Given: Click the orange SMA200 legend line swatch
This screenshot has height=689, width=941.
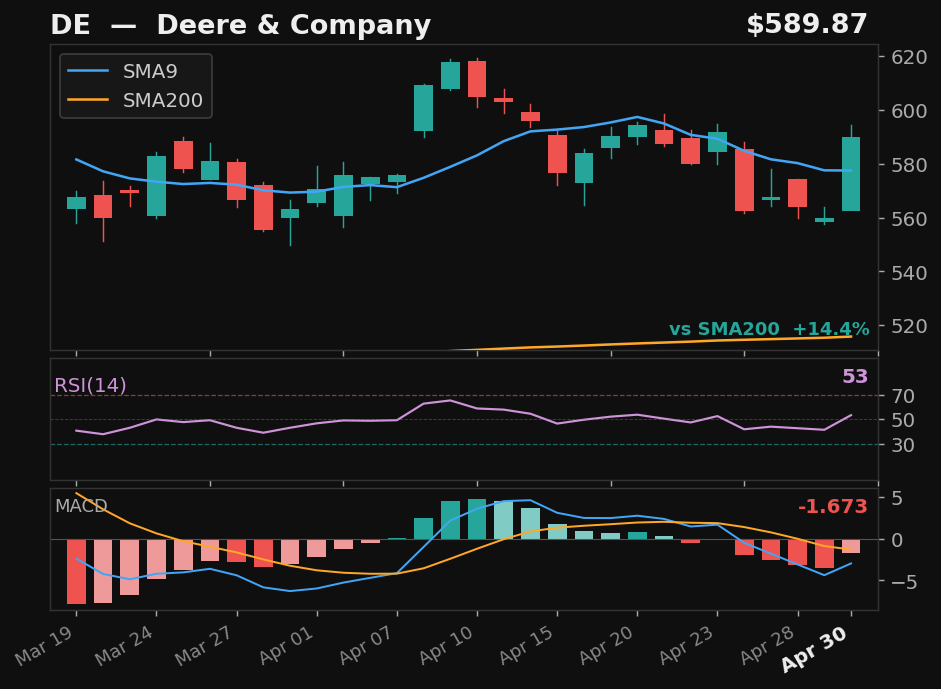Looking at the screenshot, I should [x=88, y=100].
